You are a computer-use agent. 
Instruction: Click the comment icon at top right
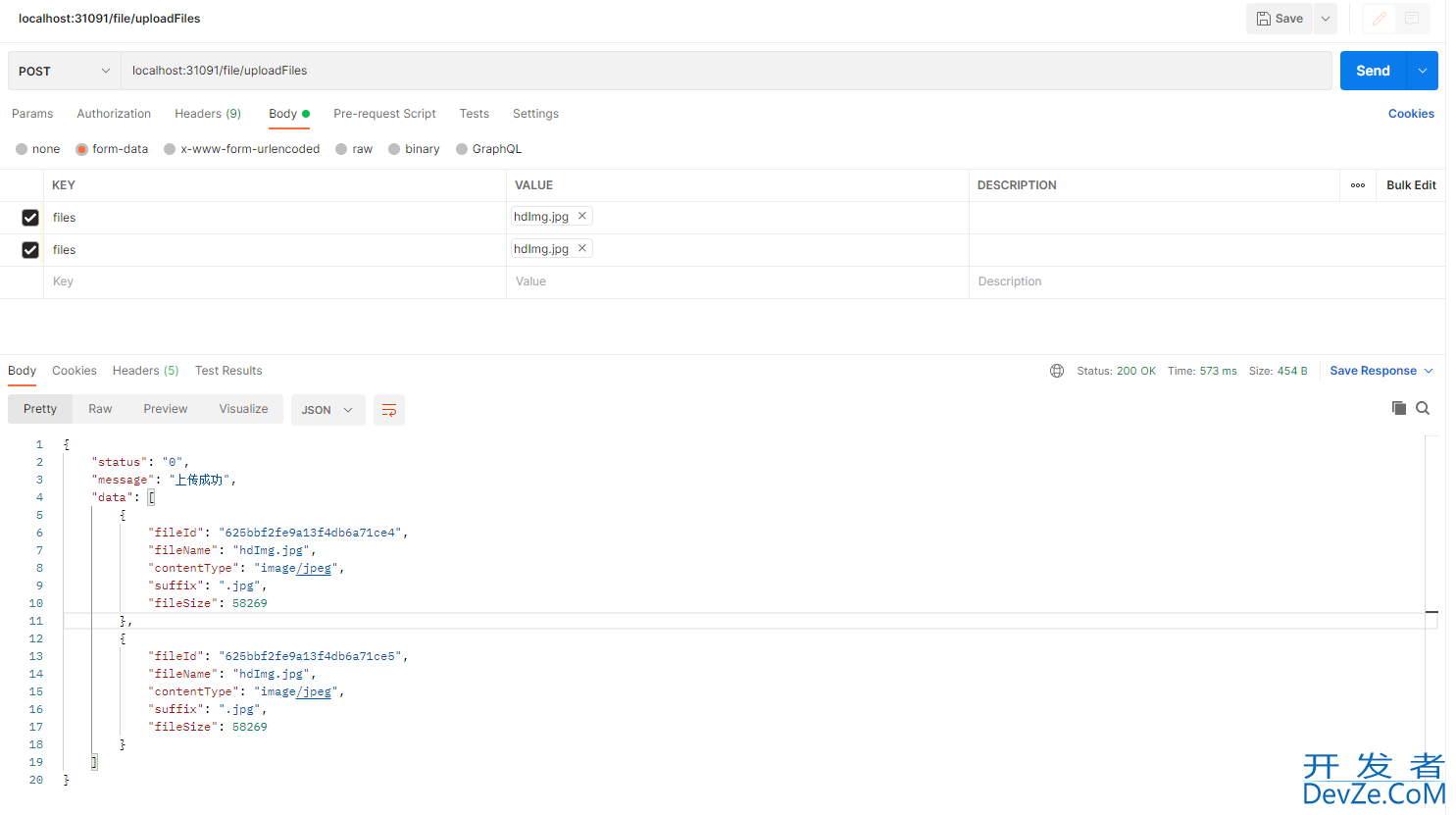(x=1412, y=19)
